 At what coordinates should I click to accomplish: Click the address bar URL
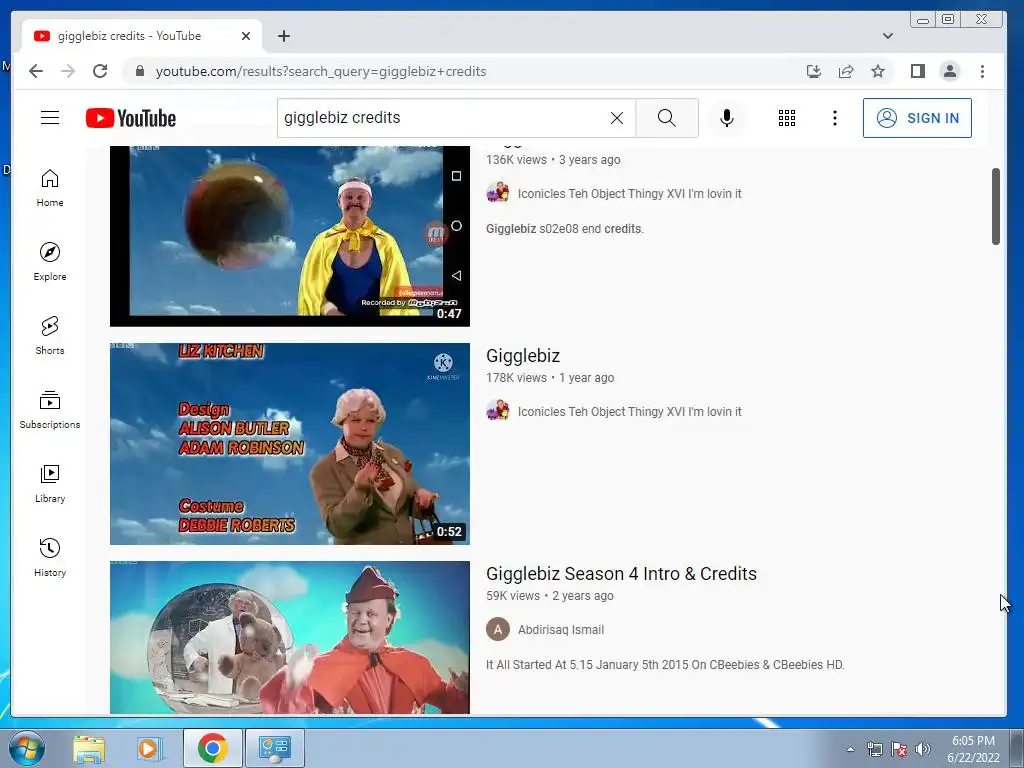pyautogui.click(x=321, y=71)
